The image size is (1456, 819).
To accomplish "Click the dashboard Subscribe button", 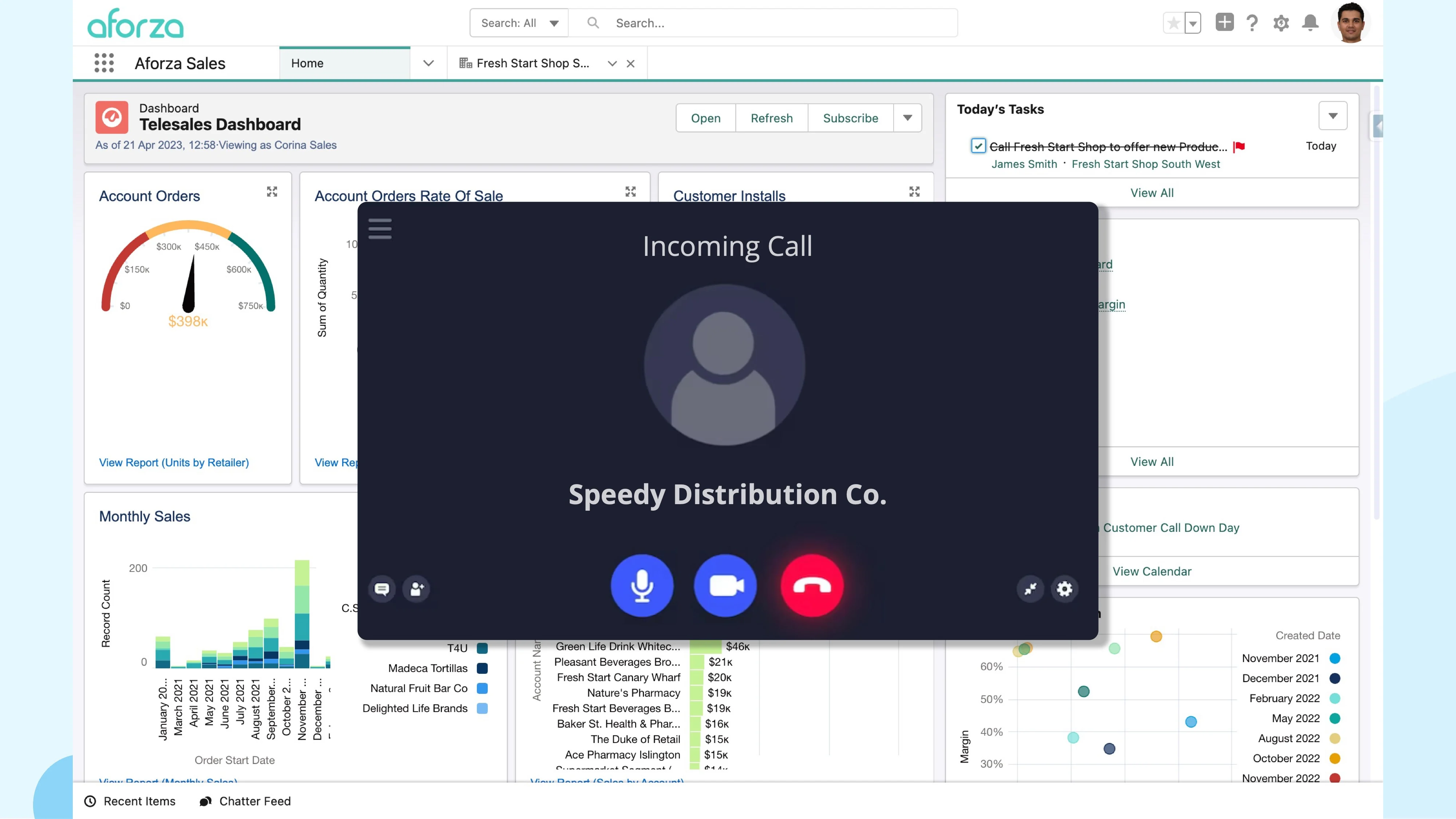I will coord(850,118).
